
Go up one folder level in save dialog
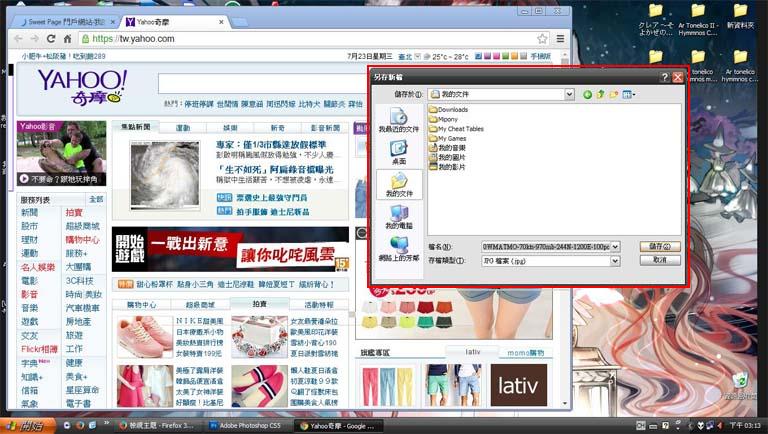[x=600, y=94]
